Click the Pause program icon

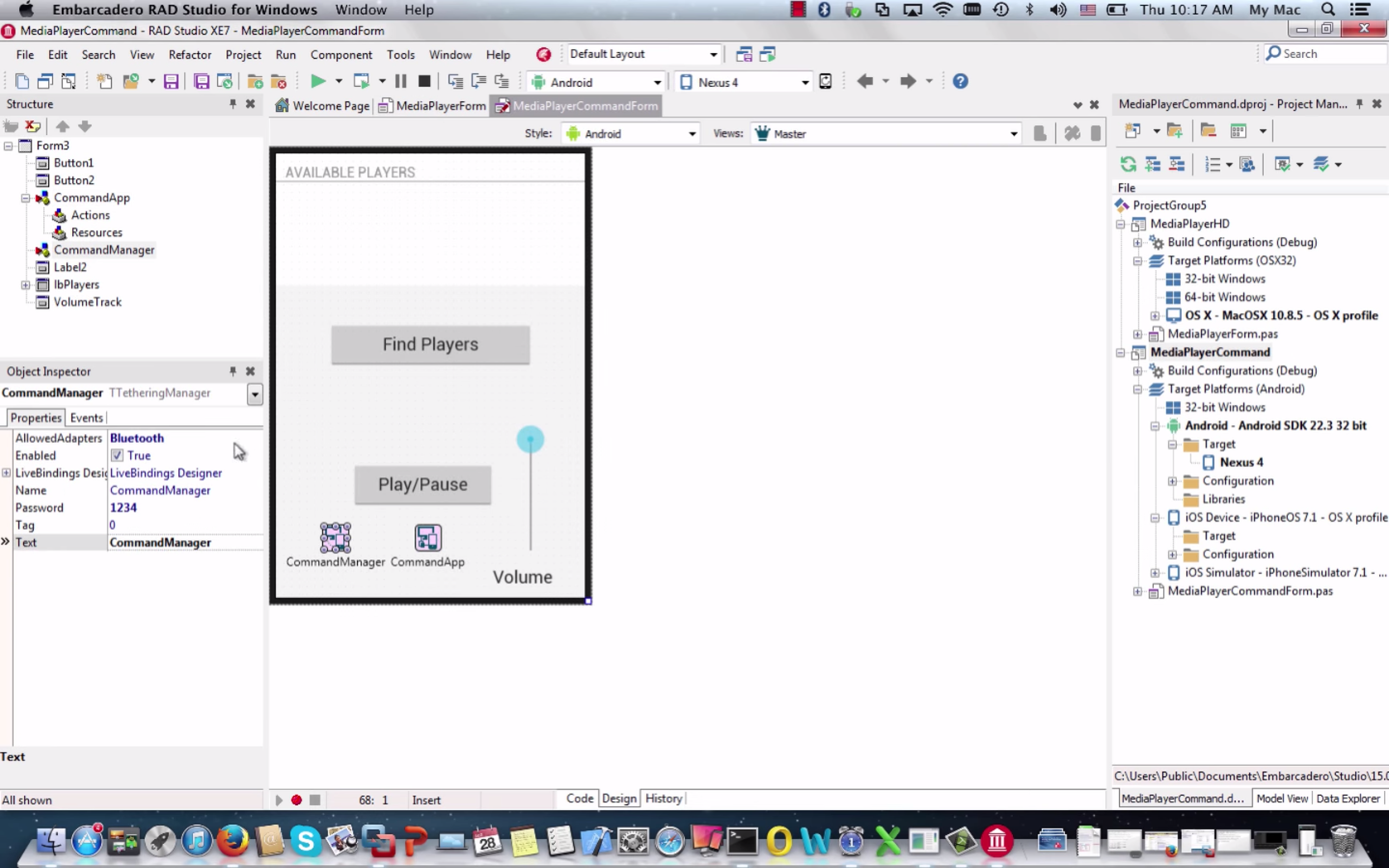[x=401, y=82]
